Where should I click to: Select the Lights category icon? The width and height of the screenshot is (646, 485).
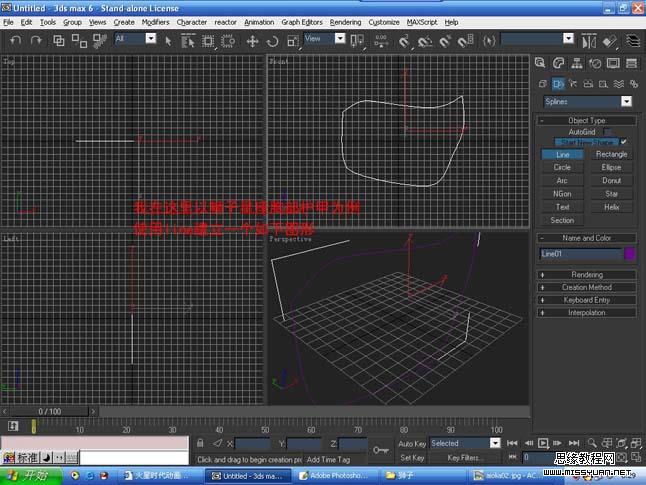point(573,84)
